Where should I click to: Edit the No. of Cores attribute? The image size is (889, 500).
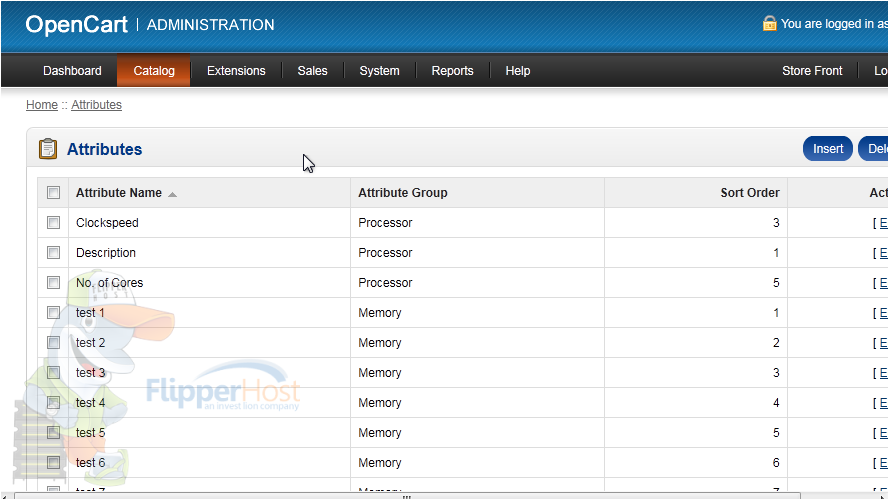click(x=883, y=283)
